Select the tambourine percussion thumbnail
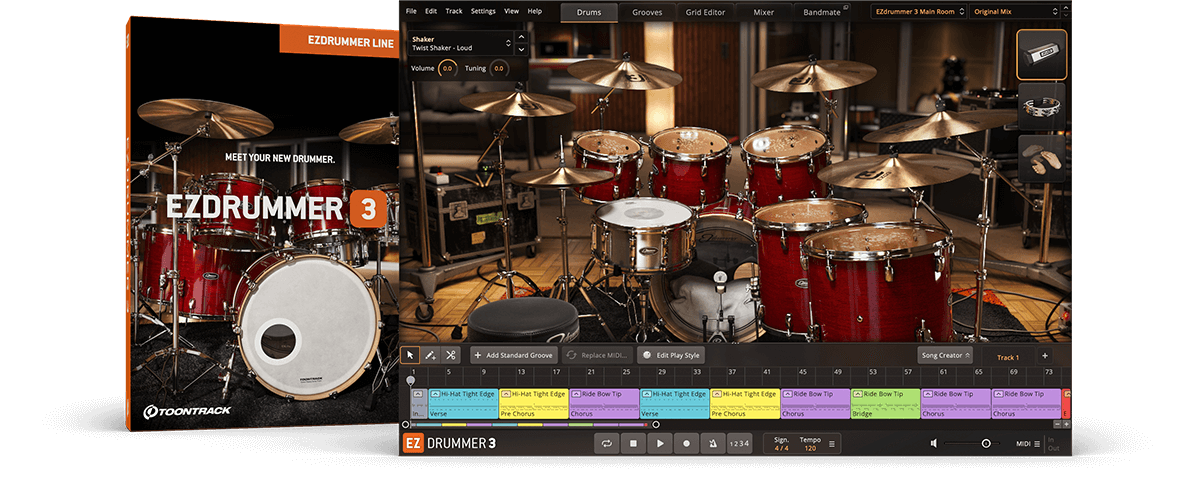 coord(1041,107)
